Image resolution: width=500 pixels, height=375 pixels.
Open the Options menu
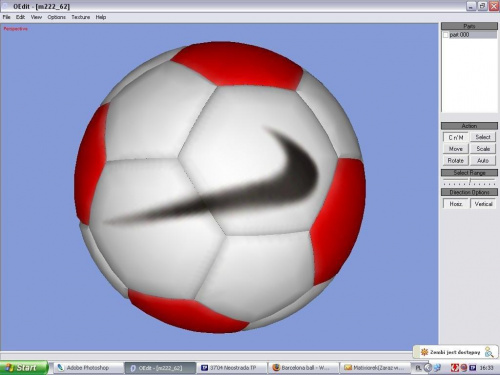click(x=56, y=17)
